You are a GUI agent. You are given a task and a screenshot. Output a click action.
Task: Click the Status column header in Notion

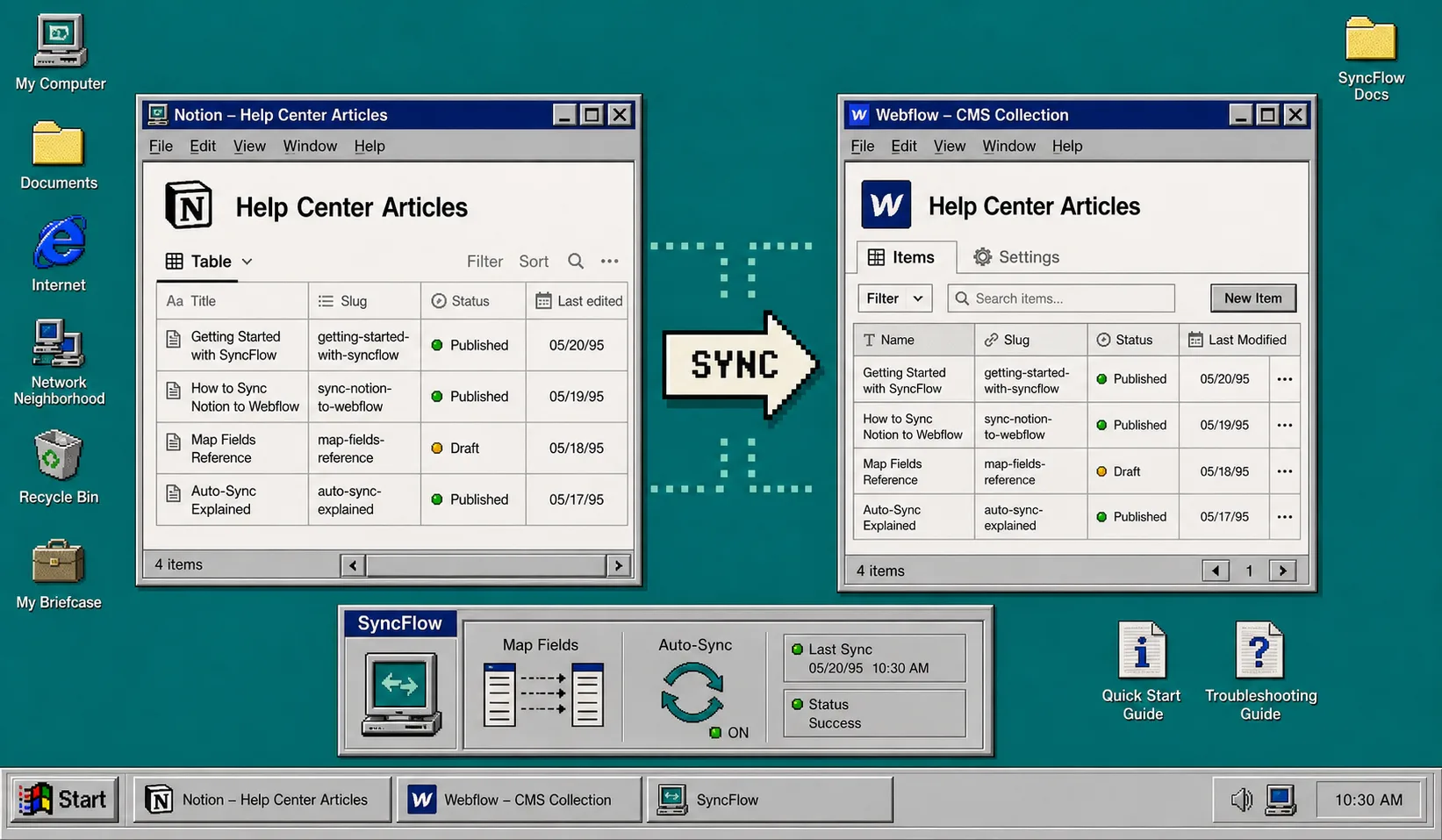click(473, 301)
